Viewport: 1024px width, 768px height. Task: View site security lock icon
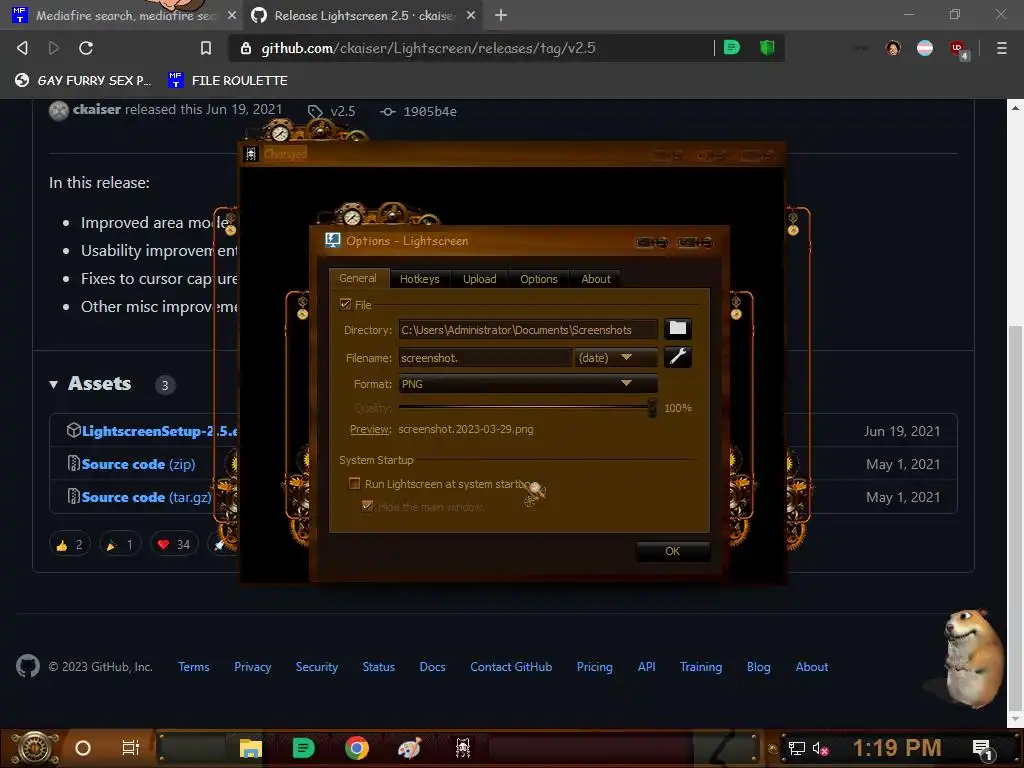click(246, 48)
